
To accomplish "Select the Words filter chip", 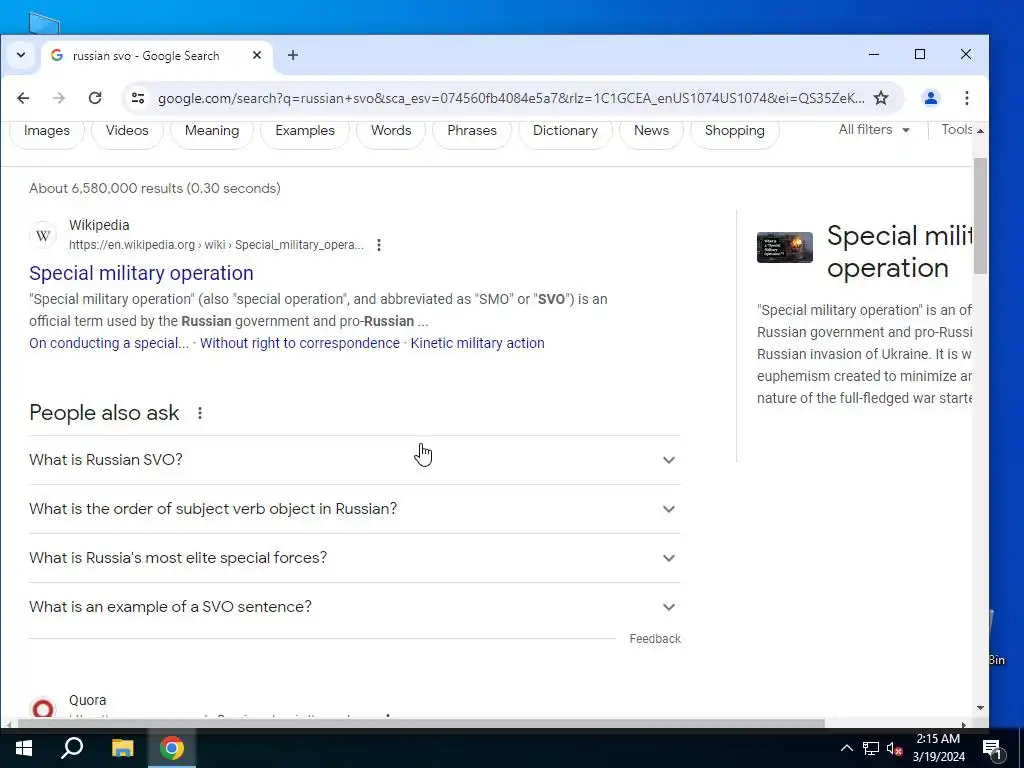I will [391, 131].
